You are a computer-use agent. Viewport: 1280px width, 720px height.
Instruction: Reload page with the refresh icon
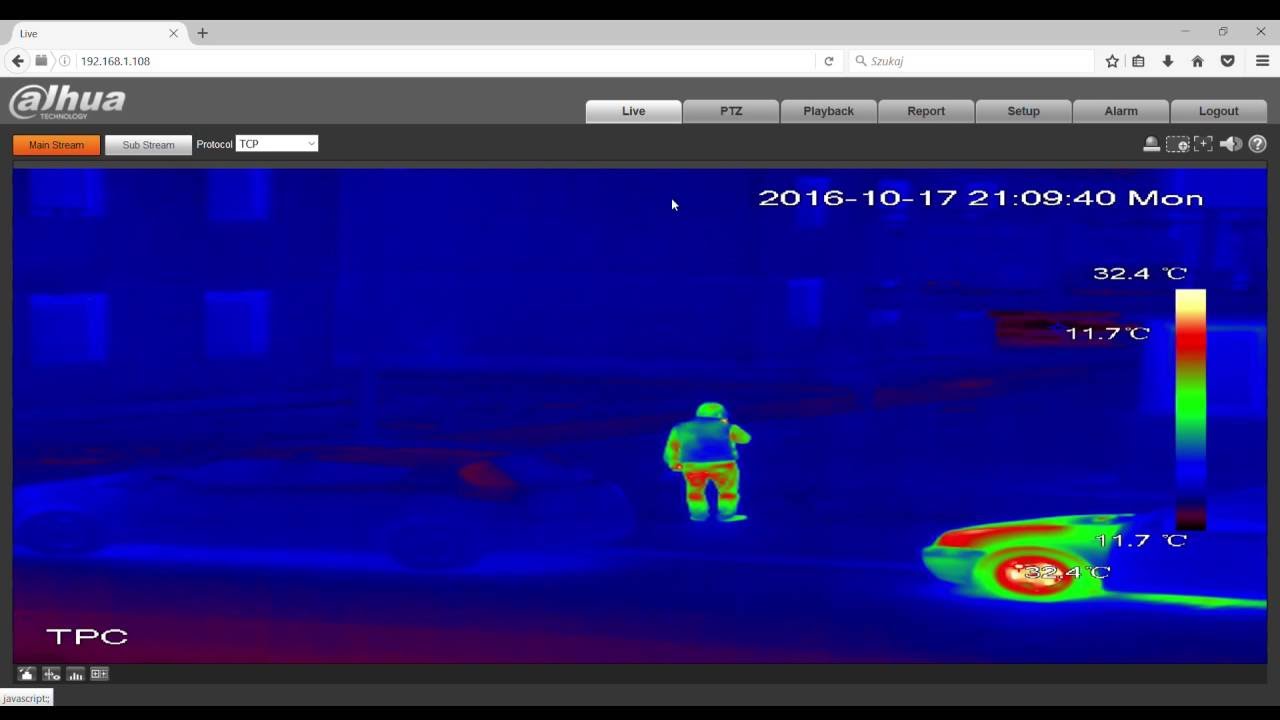[x=829, y=61]
